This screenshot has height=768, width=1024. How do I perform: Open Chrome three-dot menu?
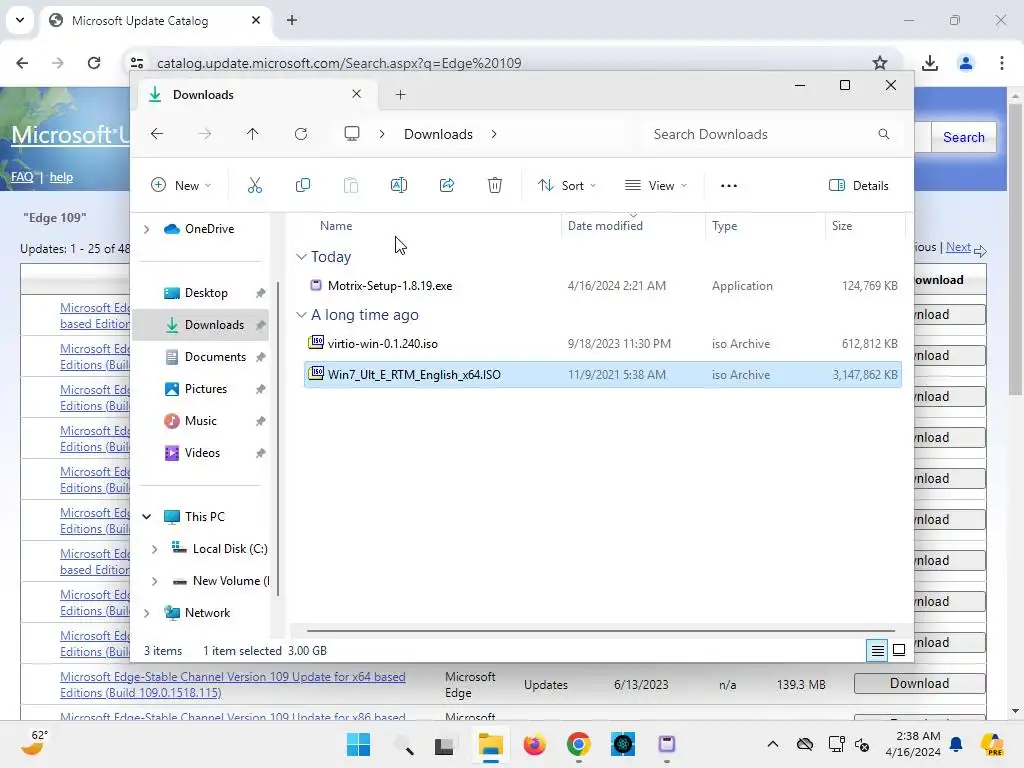coord(1002,63)
